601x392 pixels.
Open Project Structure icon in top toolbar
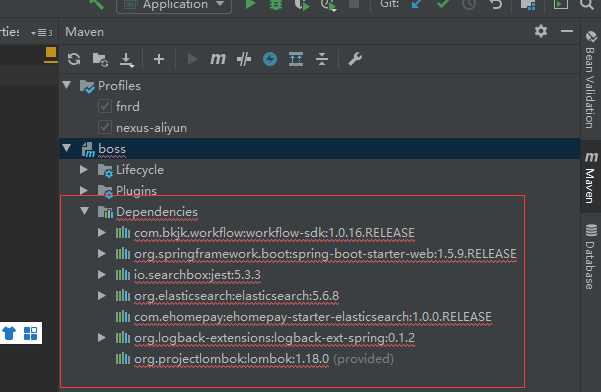(528, 5)
